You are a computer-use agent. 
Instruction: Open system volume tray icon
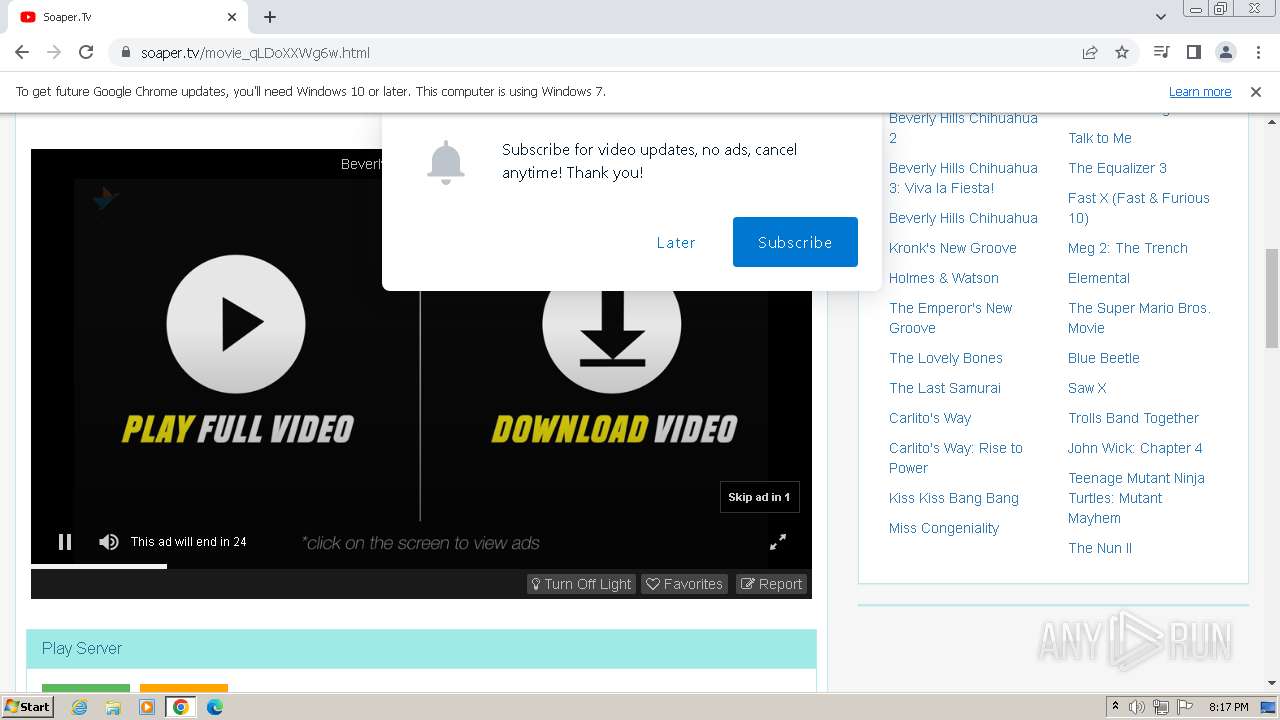1137,707
